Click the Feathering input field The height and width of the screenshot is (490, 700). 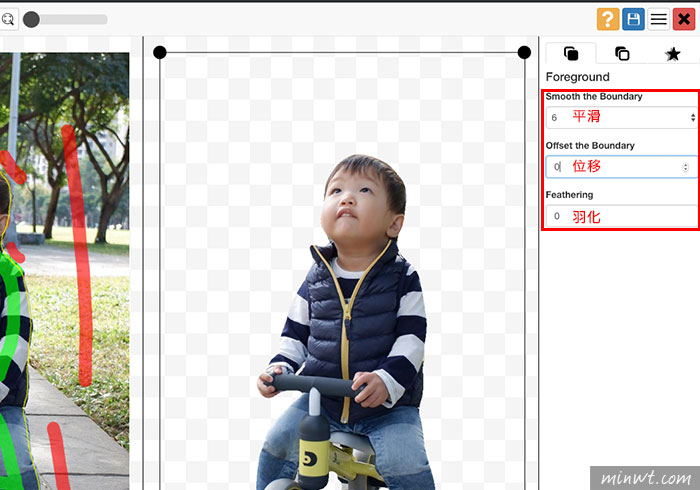pos(621,216)
